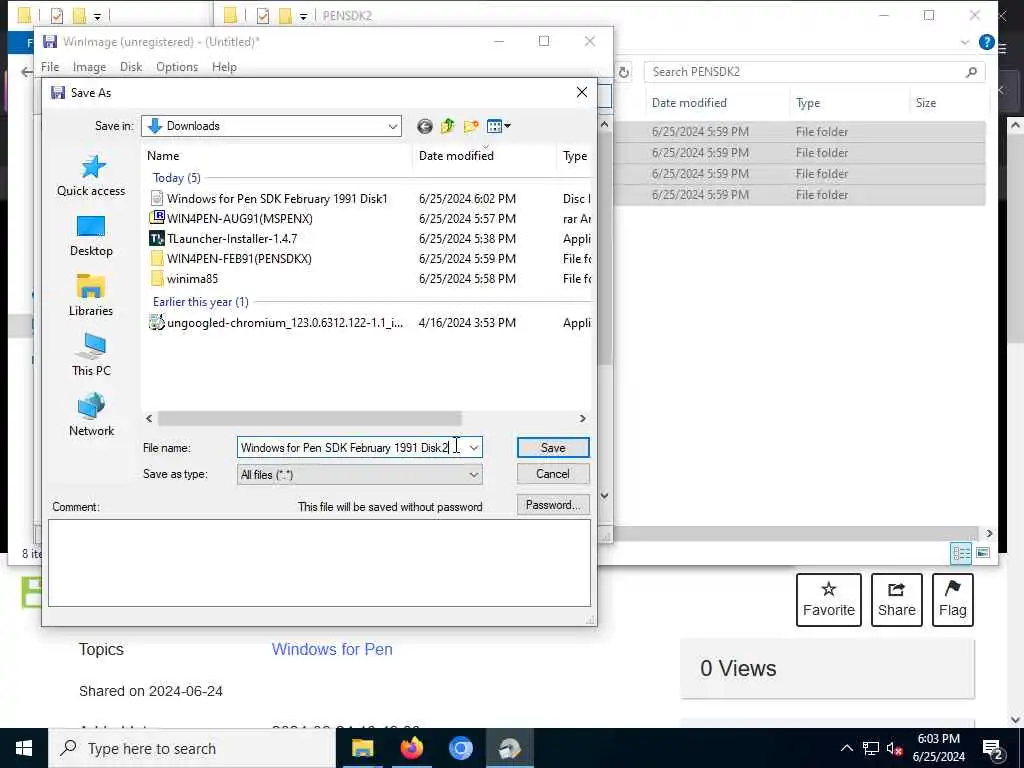Sort Explorer by Size column
This screenshot has width=1024, height=768.
[925, 103]
